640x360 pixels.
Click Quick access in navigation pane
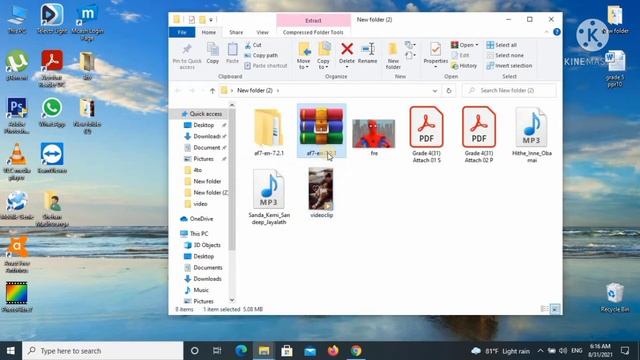pos(201,114)
